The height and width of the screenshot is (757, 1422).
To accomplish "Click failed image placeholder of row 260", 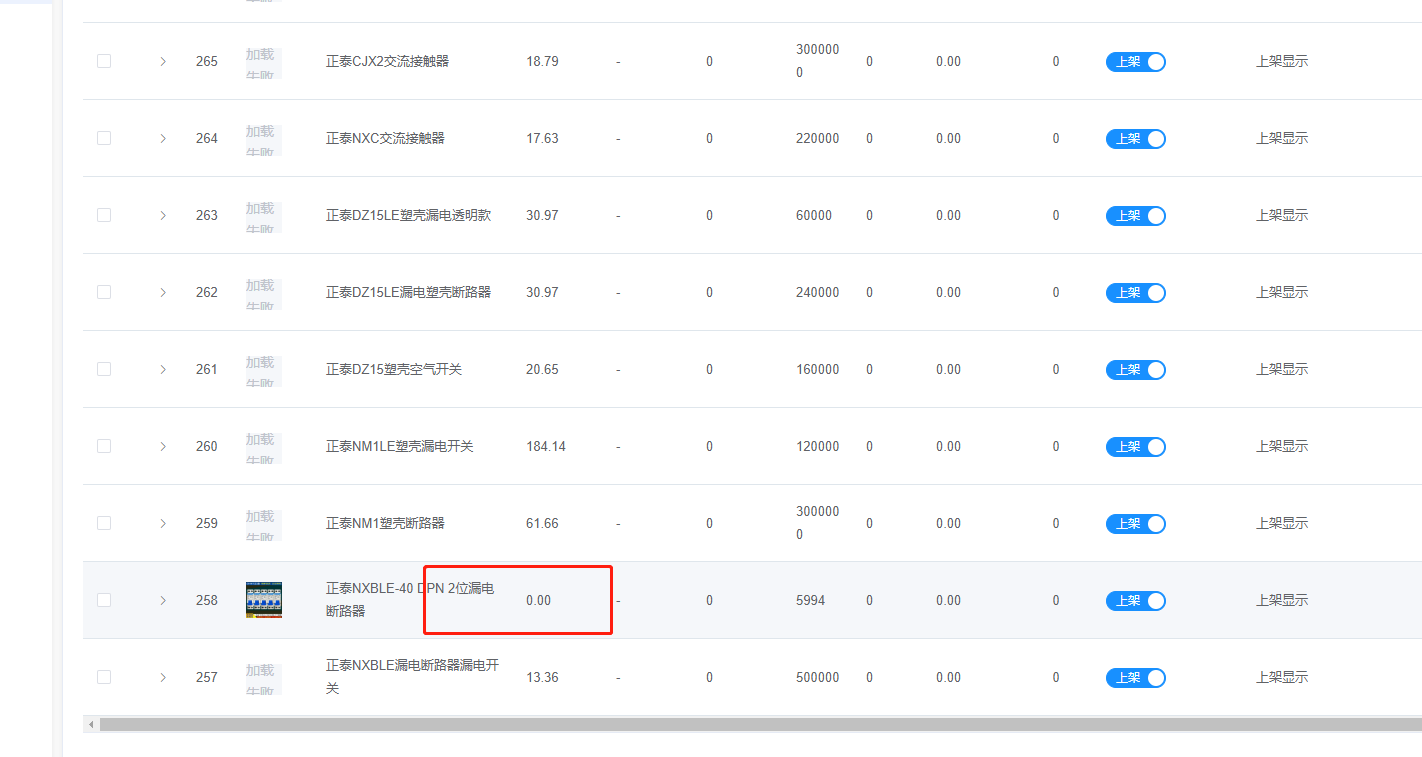I will pos(264,448).
